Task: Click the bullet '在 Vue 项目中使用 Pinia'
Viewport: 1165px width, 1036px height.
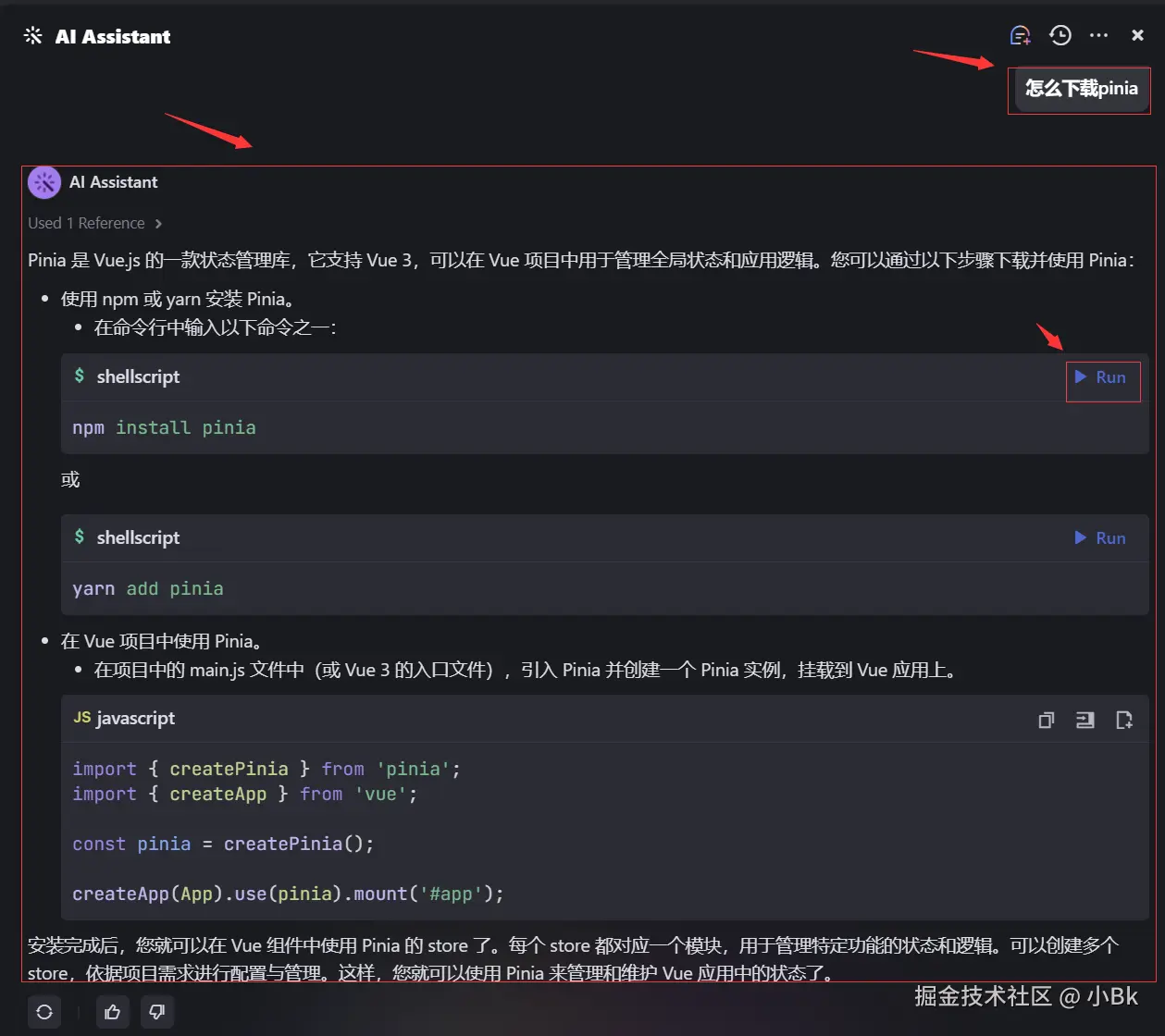Action: (162, 641)
